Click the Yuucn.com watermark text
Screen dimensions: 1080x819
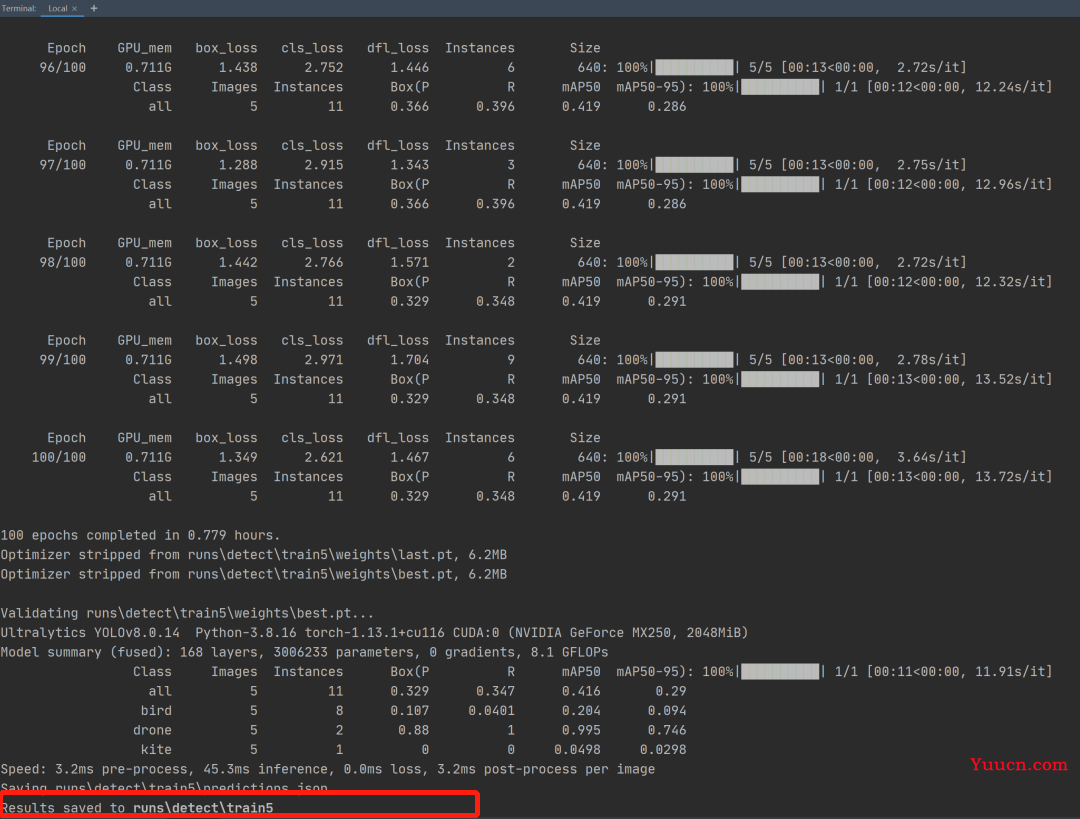[x=1019, y=765]
